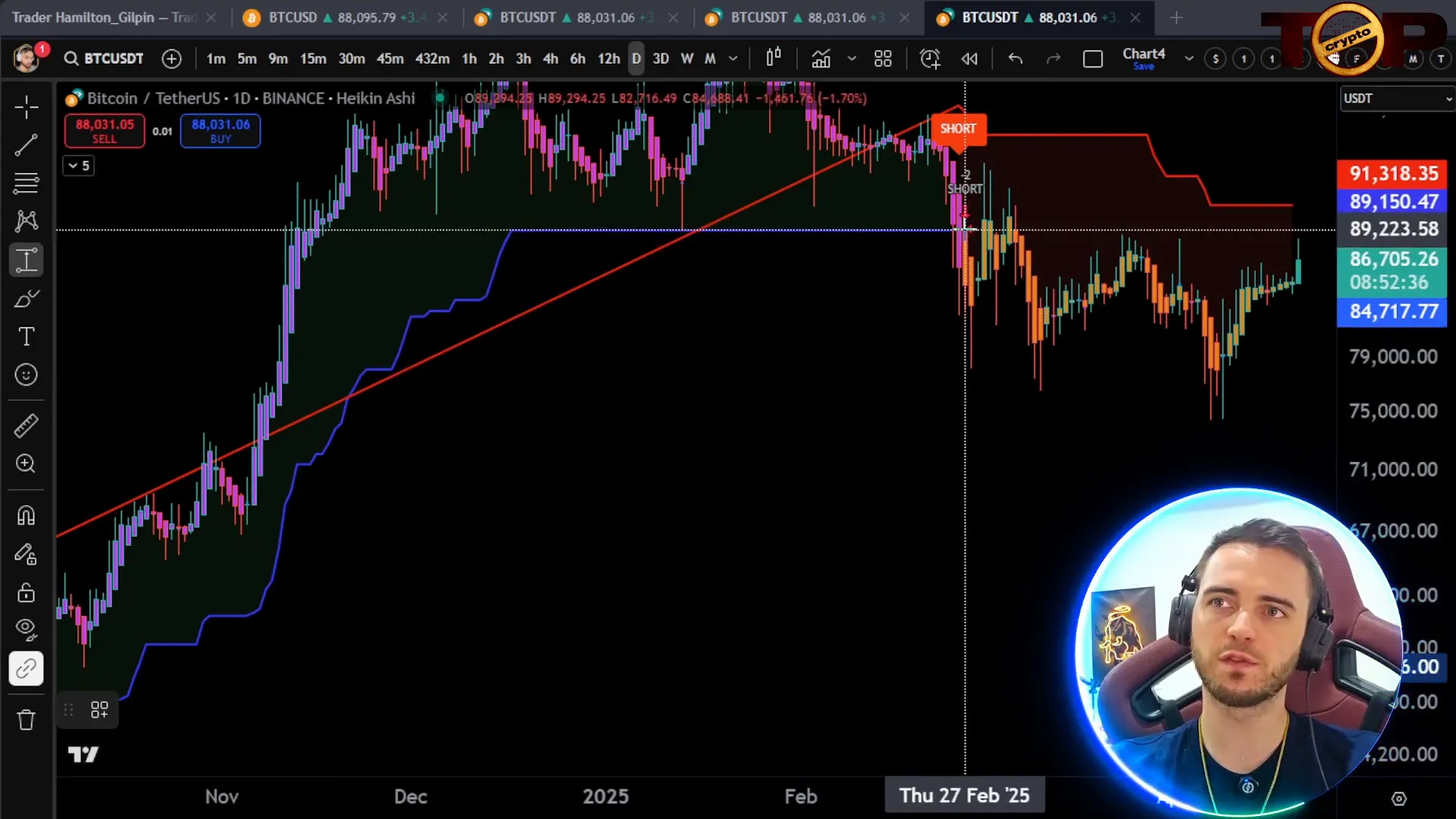The image size is (1456, 819).
Task: Switch to the 3D timeframe
Action: [x=661, y=58]
